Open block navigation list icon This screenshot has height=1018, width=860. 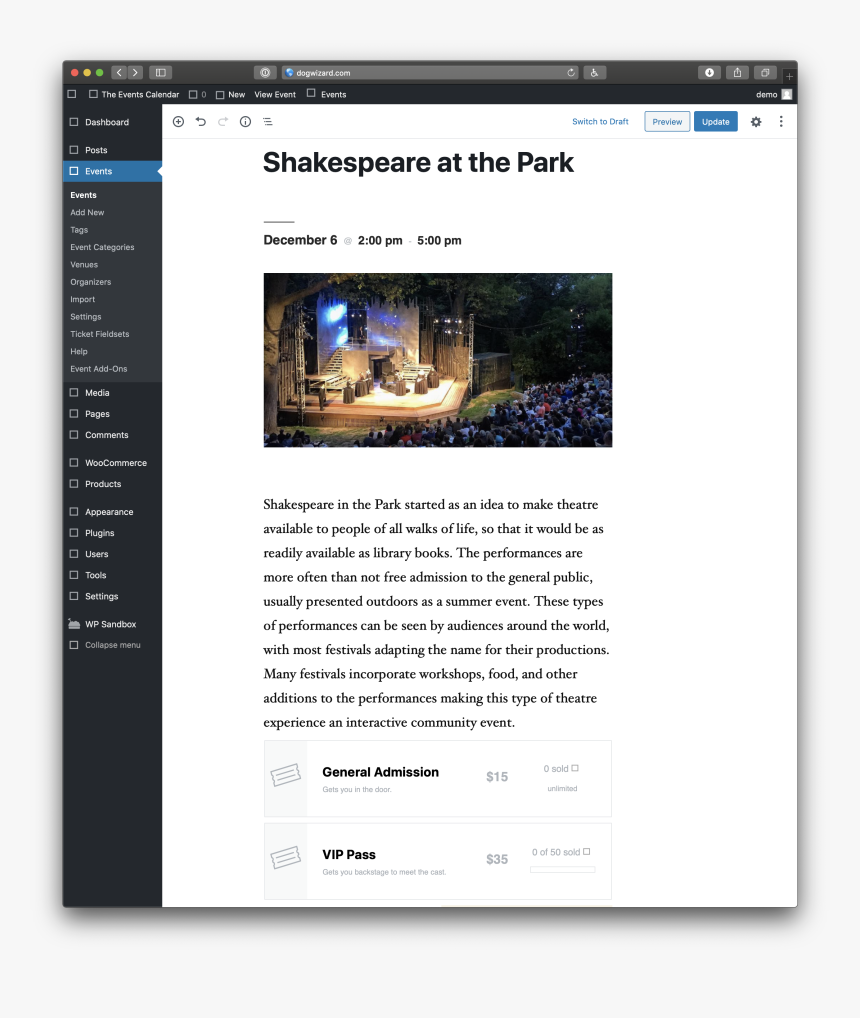(x=267, y=122)
